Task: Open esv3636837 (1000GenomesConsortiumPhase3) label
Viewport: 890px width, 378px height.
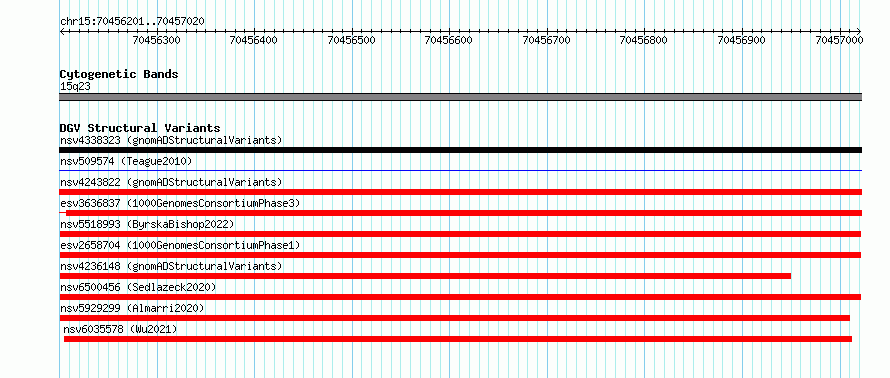Action: click(x=180, y=203)
